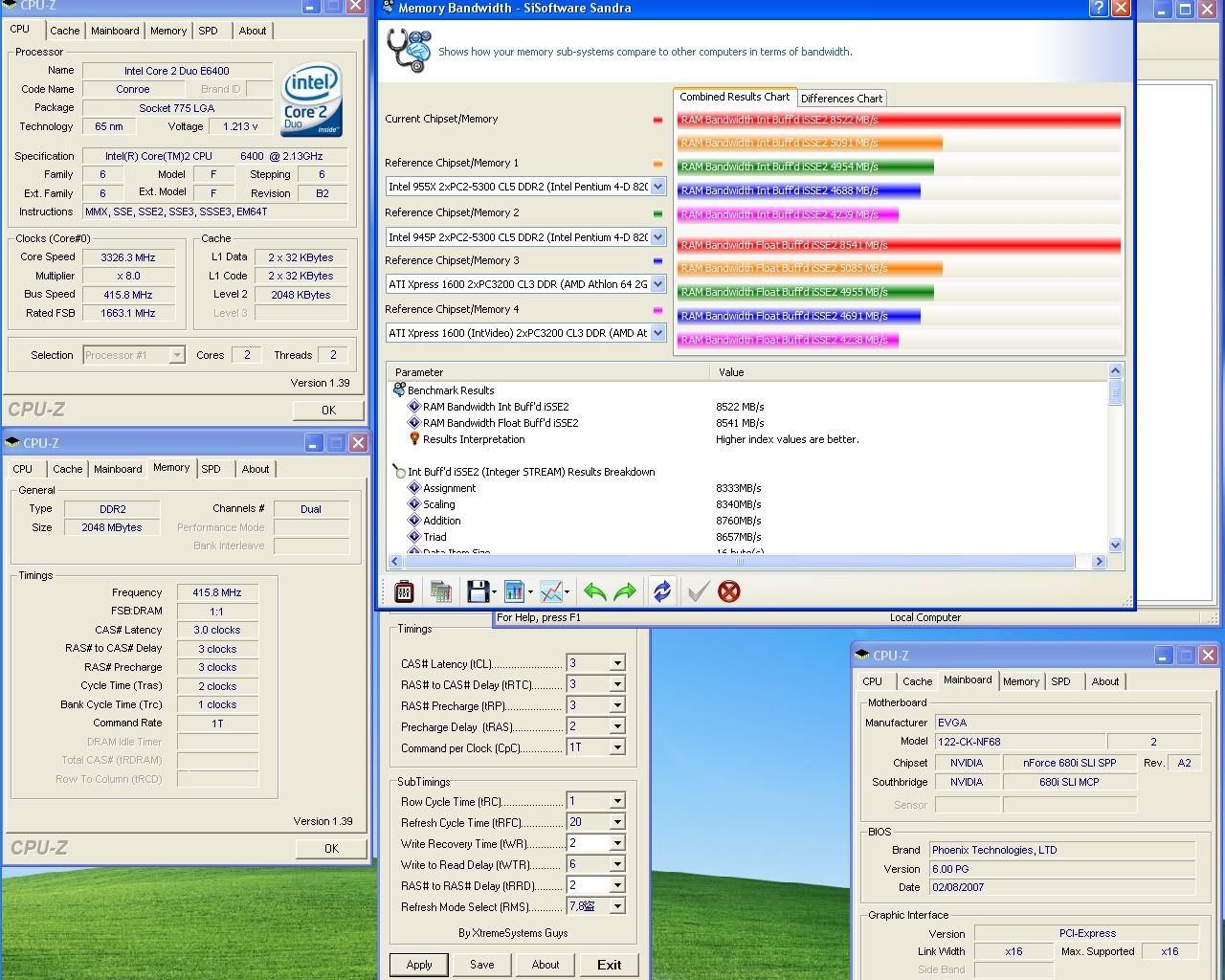
Task: Click the line graph icon in Sandra toolbar
Action: click(550, 591)
